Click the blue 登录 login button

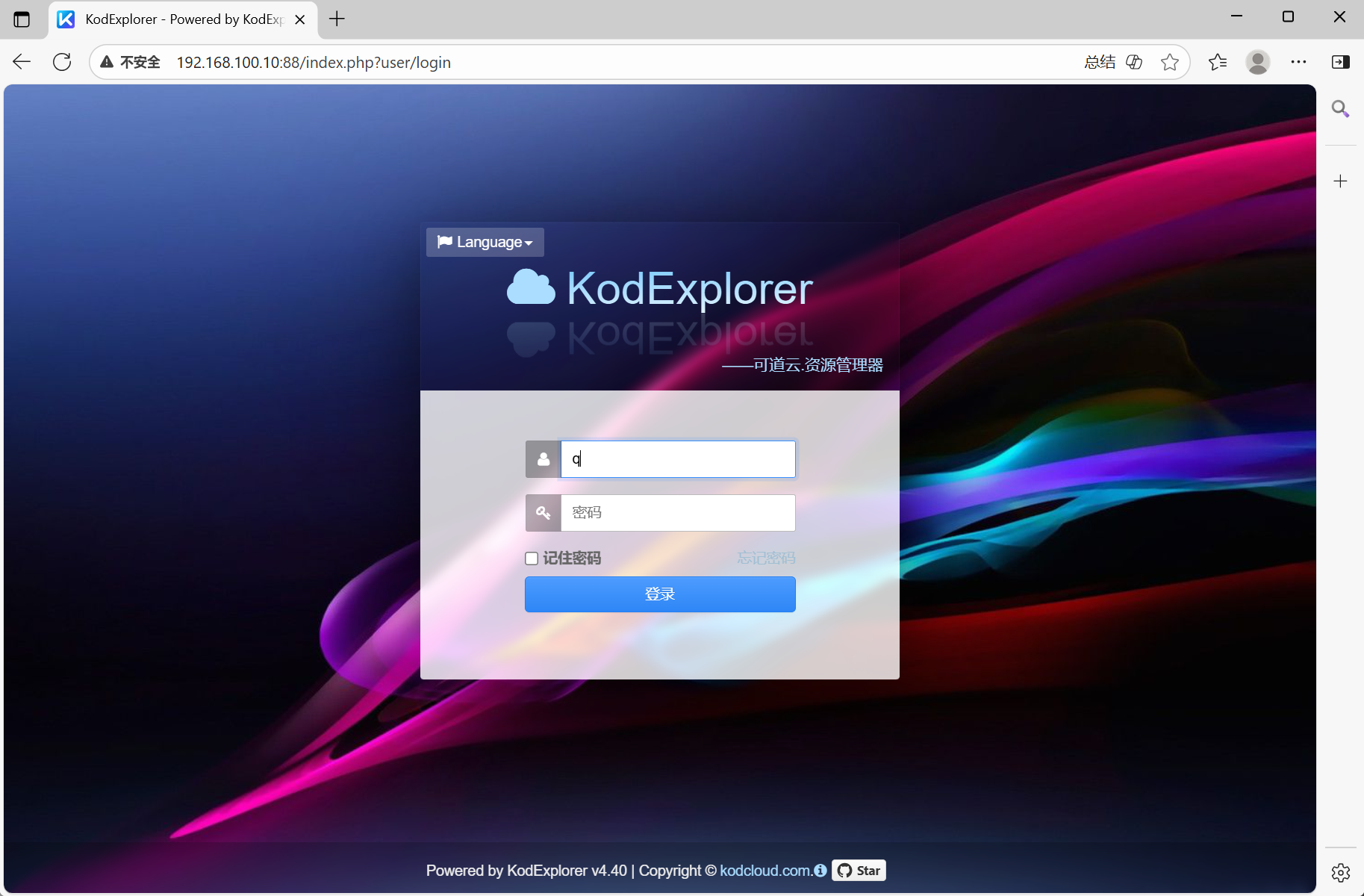pyautogui.click(x=660, y=594)
